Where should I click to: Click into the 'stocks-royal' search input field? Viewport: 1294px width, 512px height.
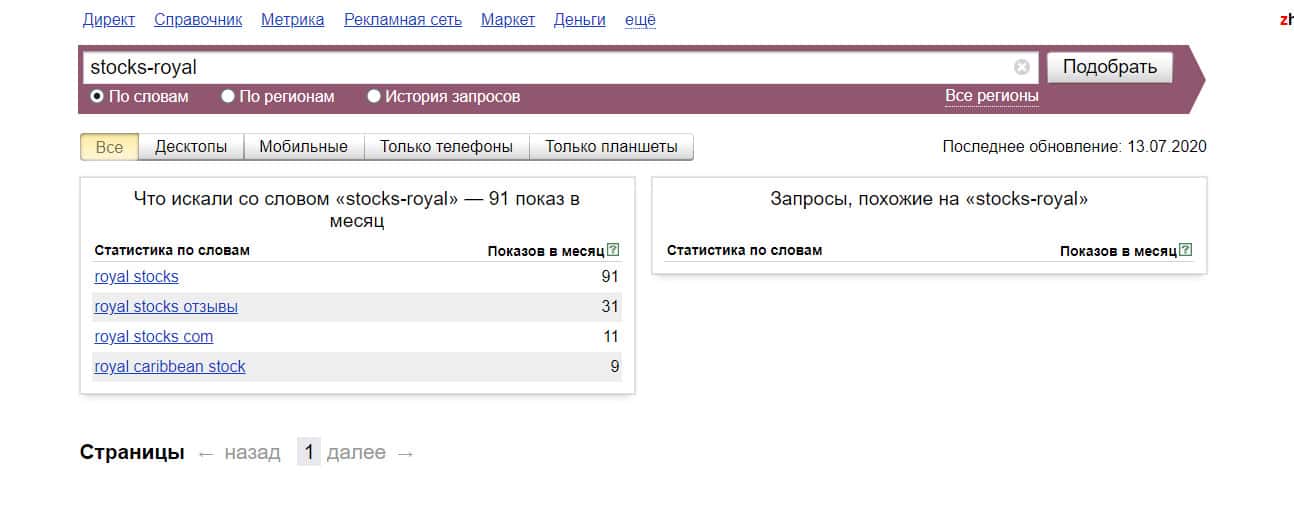540,67
